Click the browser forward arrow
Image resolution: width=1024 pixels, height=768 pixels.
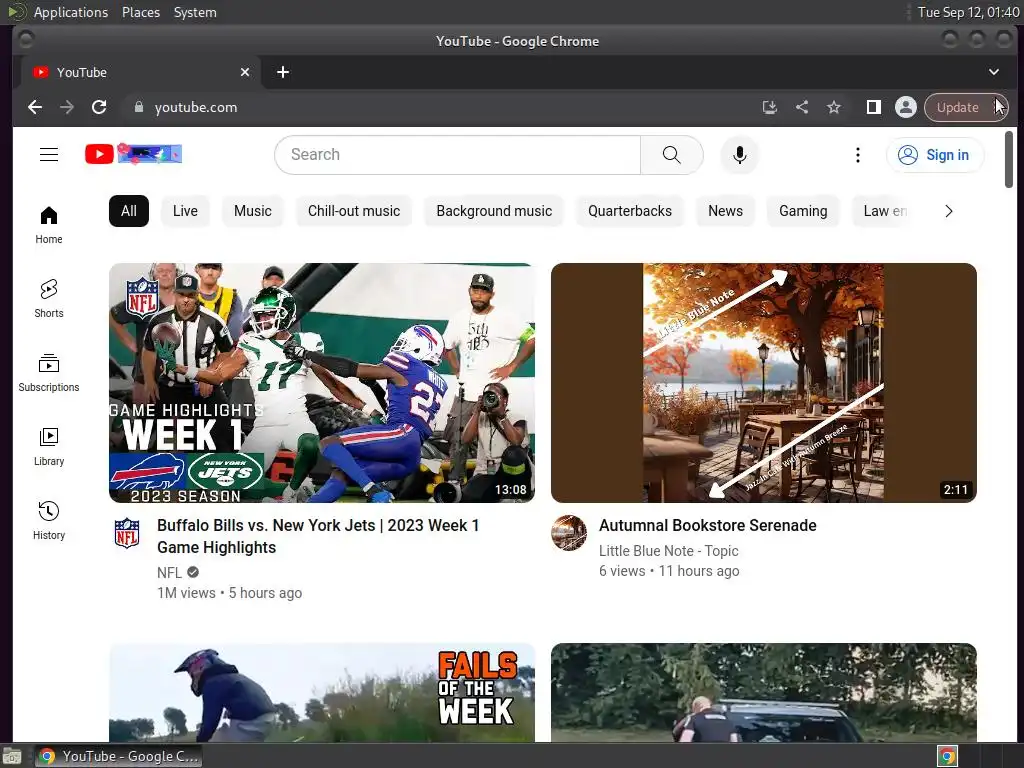point(67,107)
